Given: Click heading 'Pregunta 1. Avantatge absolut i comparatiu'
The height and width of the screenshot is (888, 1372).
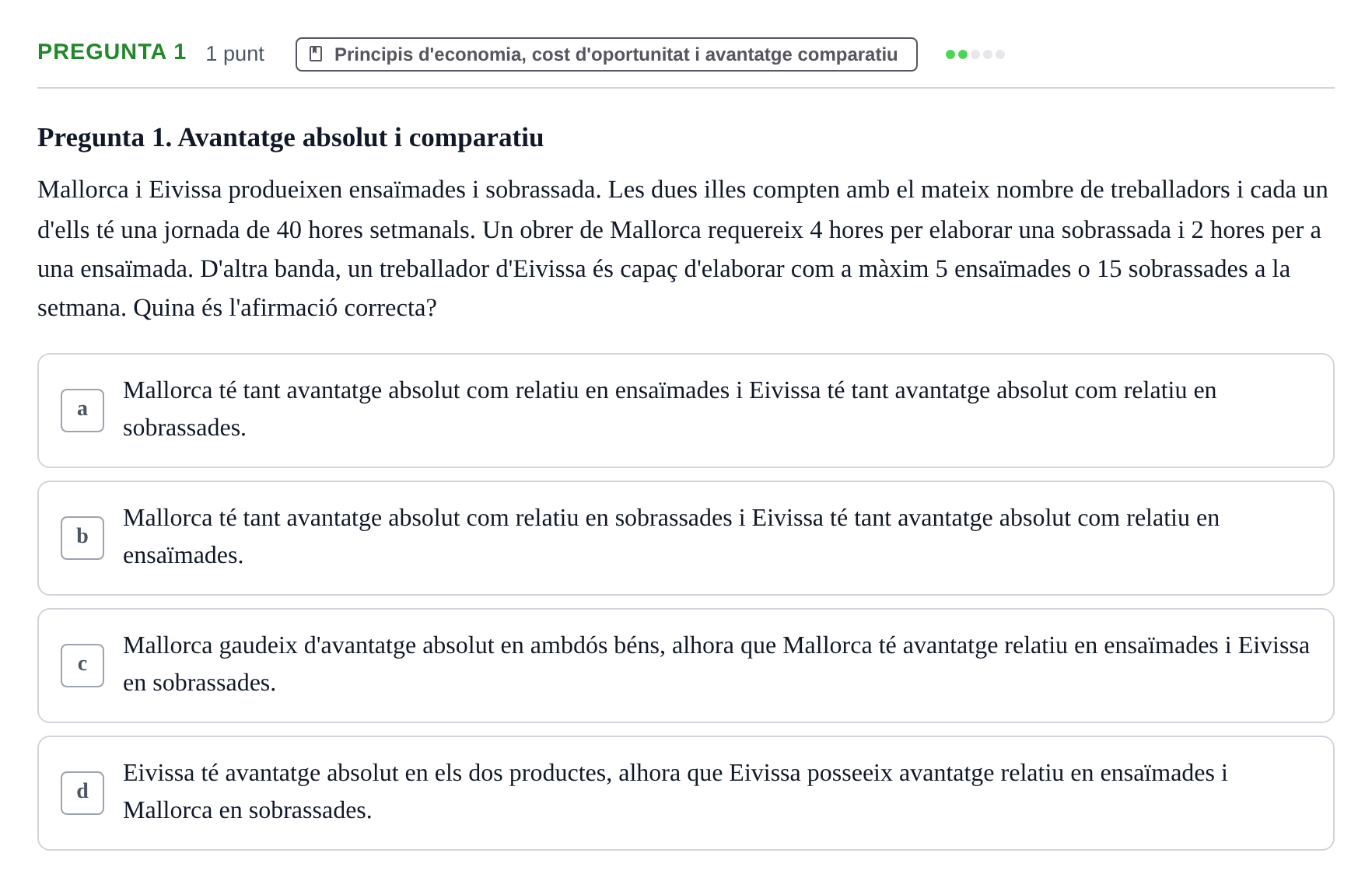Looking at the screenshot, I should [291, 138].
